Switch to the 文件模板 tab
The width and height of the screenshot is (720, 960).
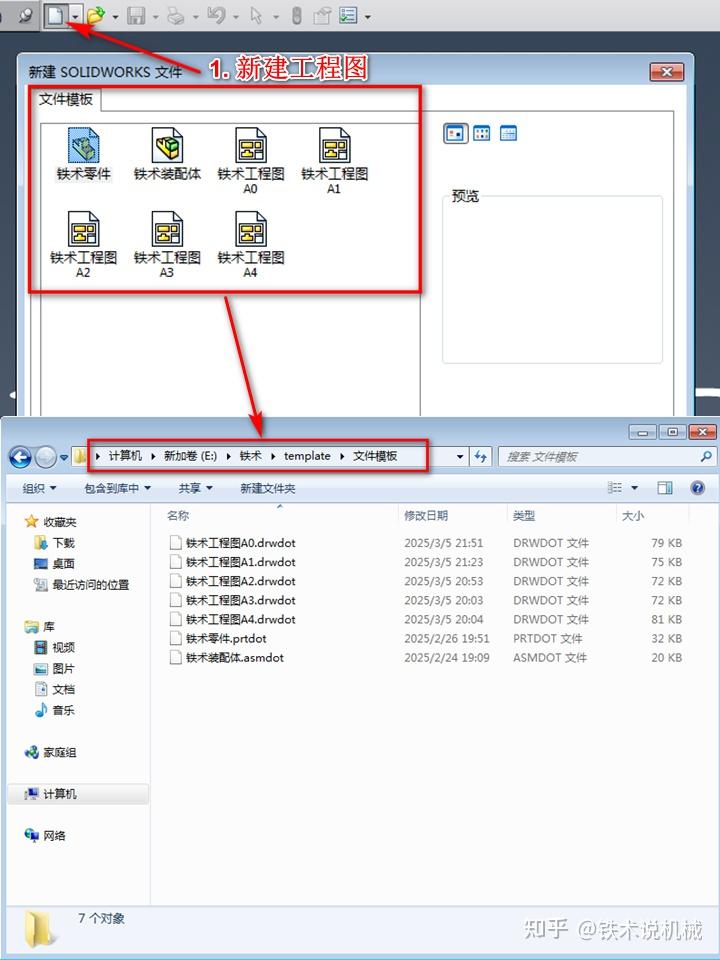coord(66,99)
